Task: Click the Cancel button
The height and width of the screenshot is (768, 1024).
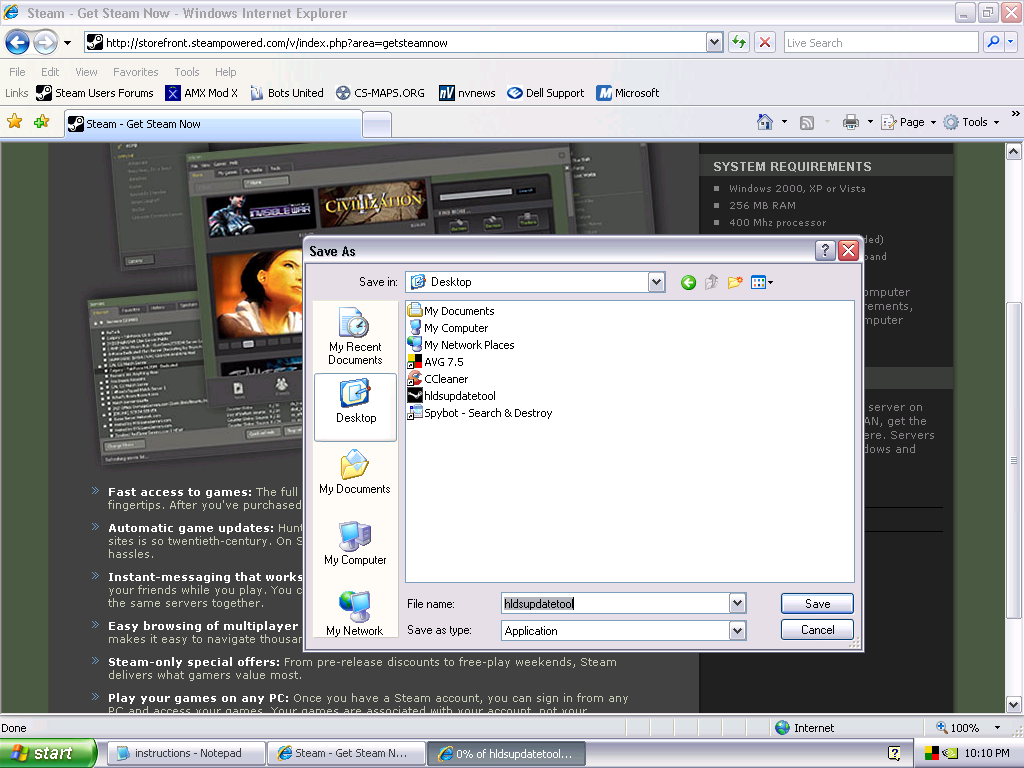Action: click(x=817, y=630)
